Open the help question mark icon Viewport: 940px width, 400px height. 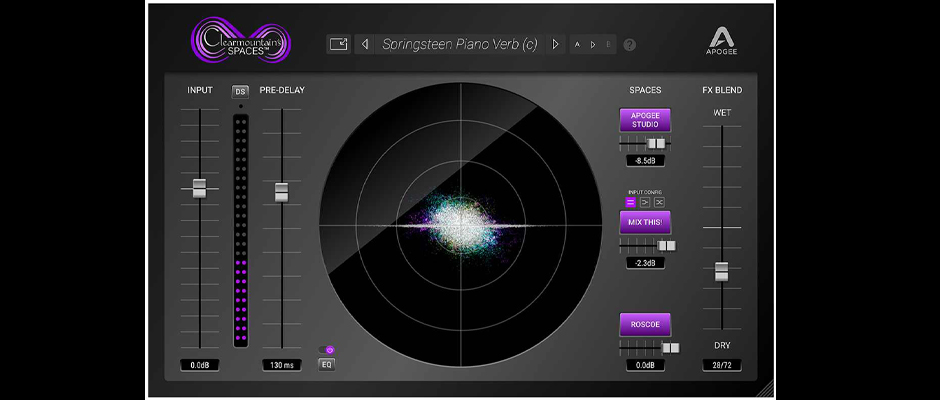(630, 45)
